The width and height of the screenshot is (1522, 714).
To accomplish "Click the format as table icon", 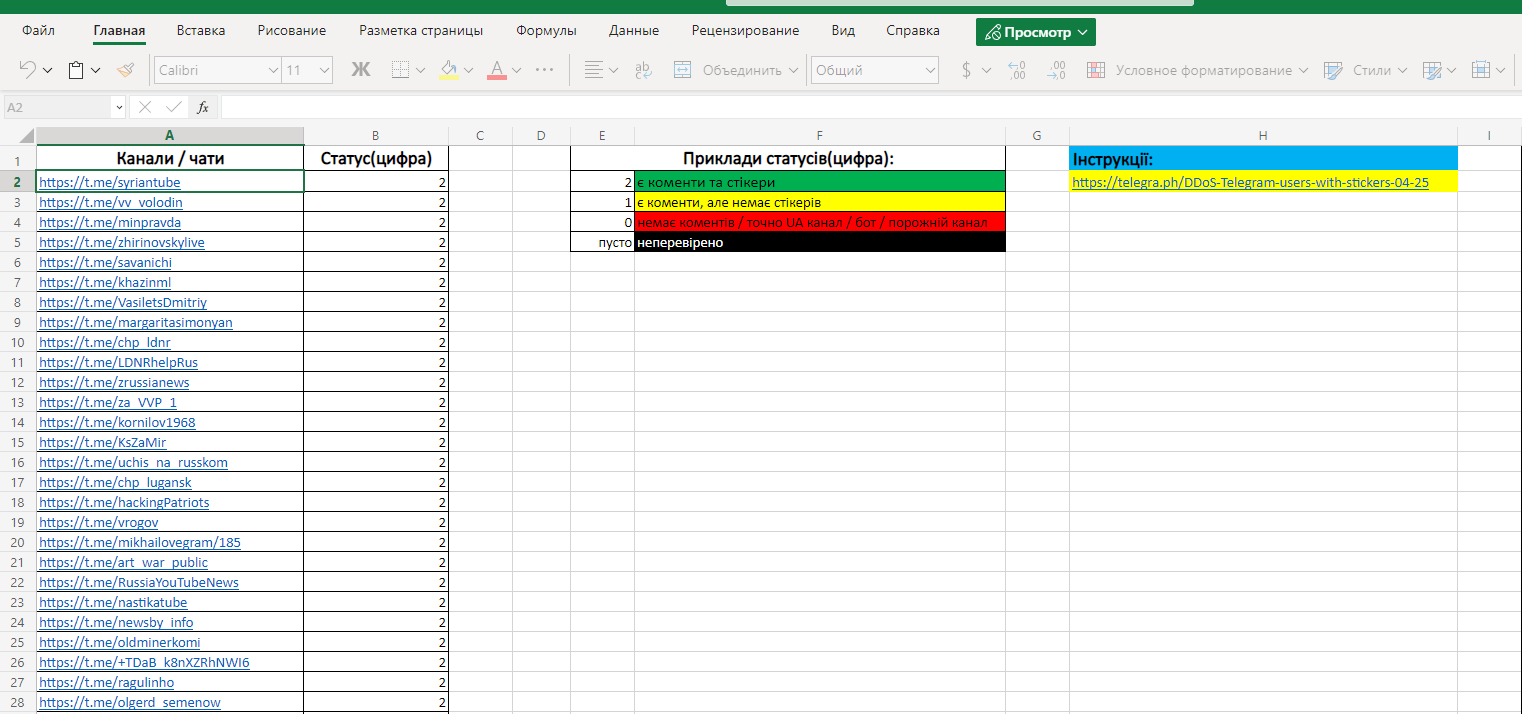I will click(x=1431, y=70).
